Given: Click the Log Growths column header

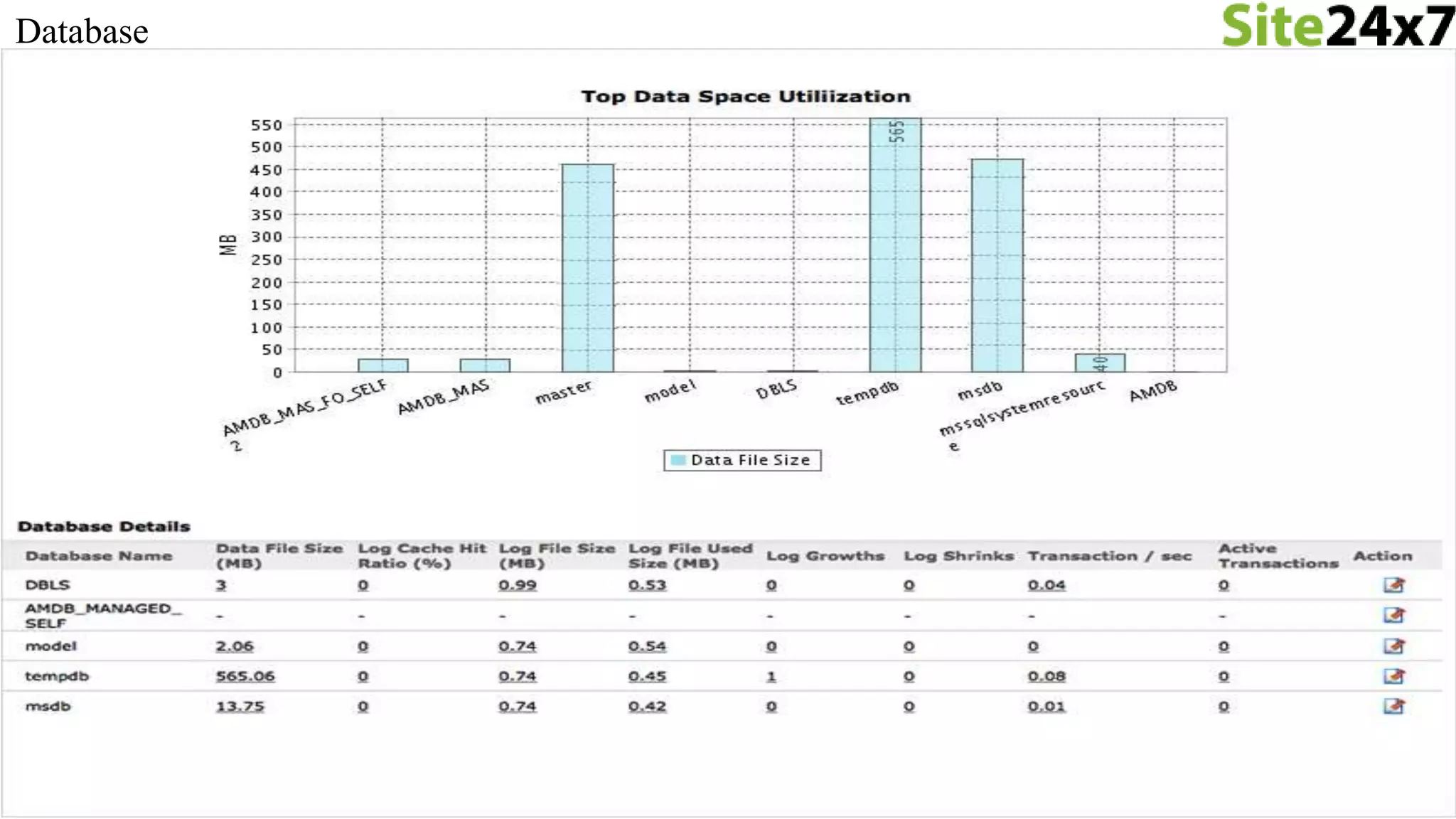Looking at the screenshot, I should click(x=825, y=556).
